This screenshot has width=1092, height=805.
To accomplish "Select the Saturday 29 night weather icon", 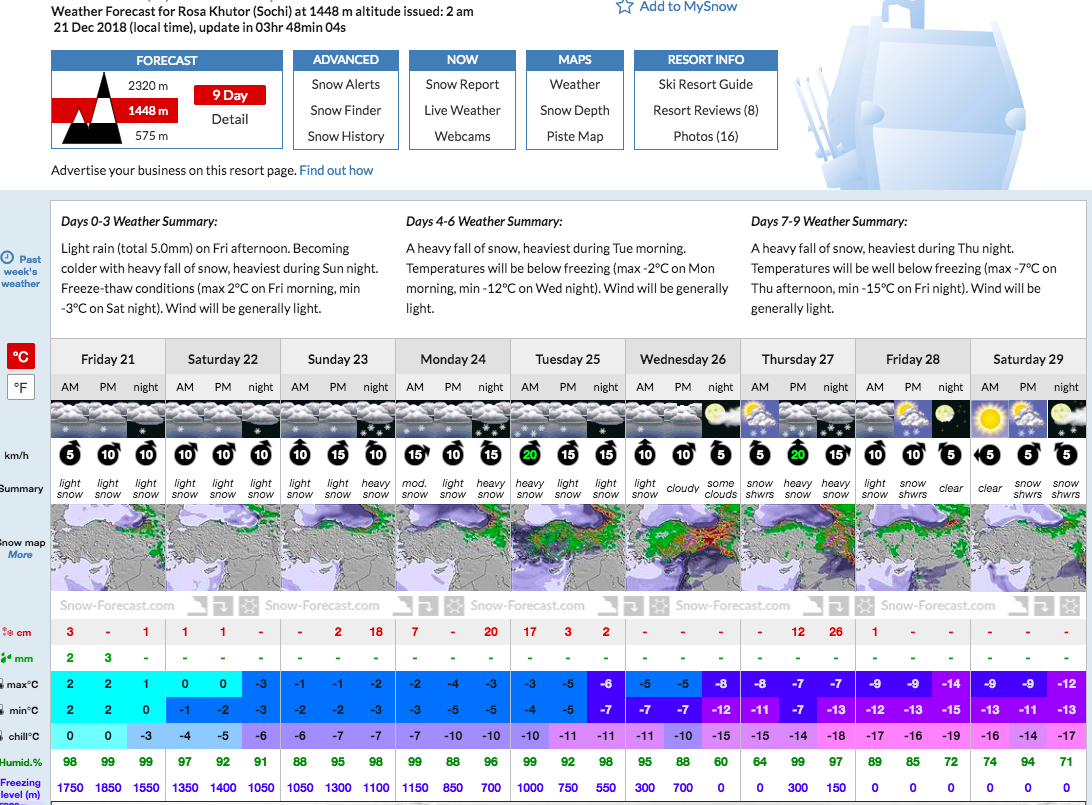I will pos(1066,419).
